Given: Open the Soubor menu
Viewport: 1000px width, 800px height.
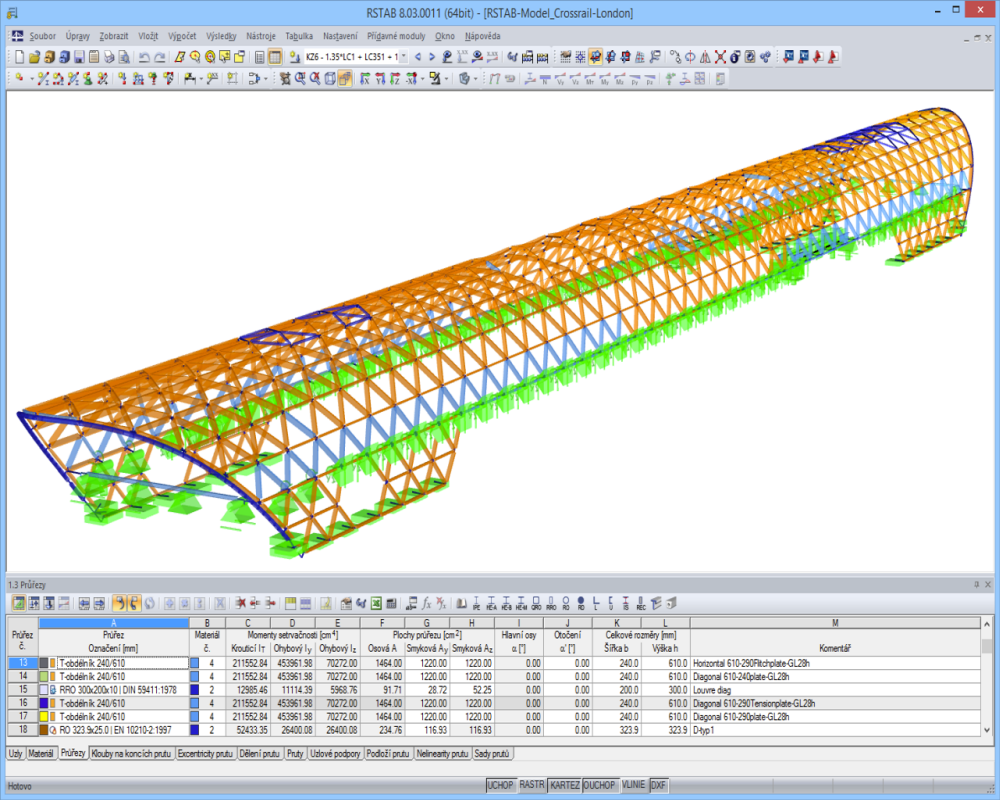Looking at the screenshot, I should [42, 36].
